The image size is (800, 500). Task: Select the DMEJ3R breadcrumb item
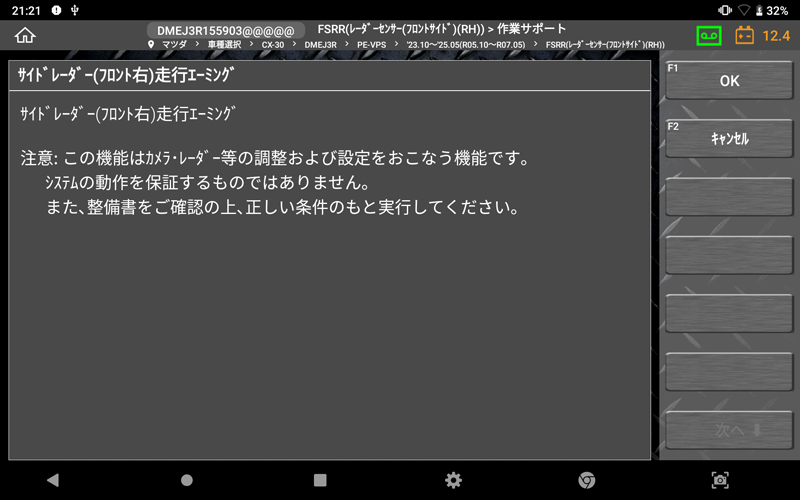click(320, 45)
